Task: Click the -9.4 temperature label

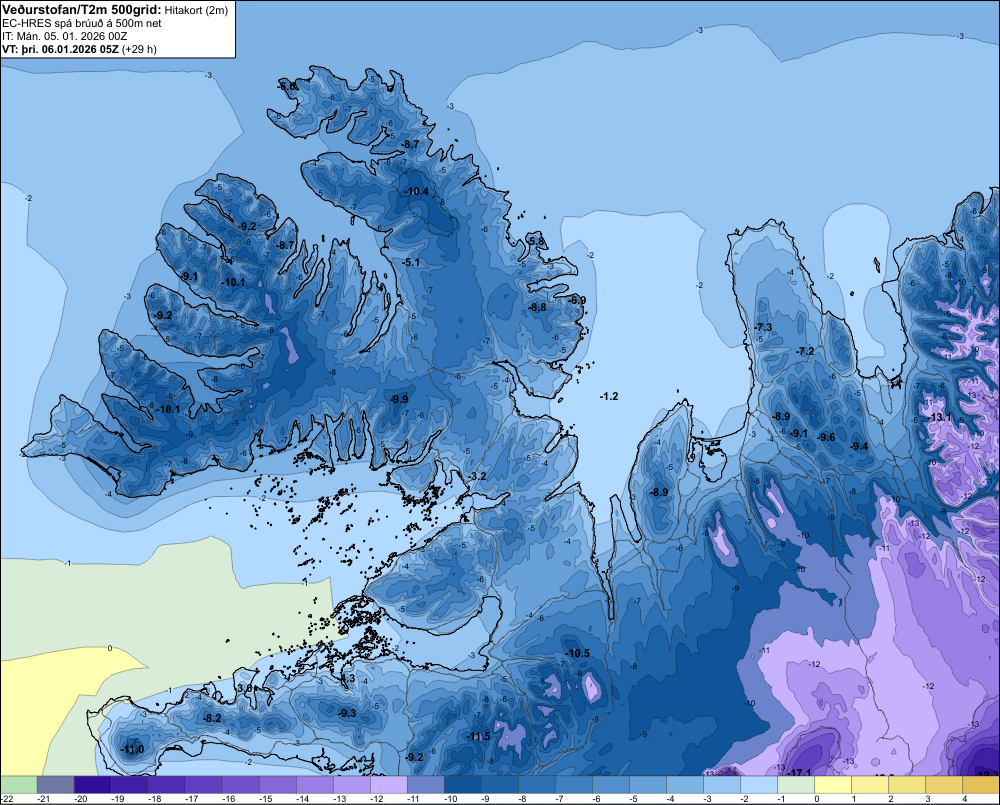Action: click(859, 446)
